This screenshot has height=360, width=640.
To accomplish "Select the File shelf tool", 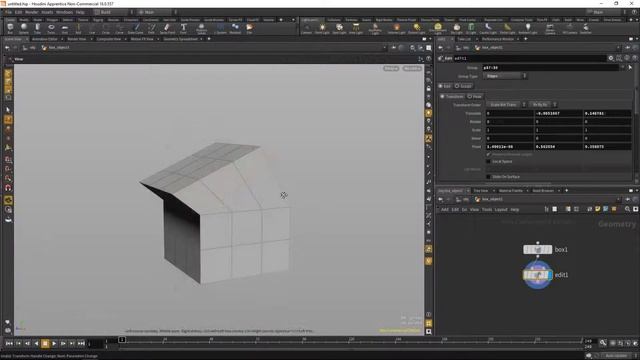I will coord(249,28).
